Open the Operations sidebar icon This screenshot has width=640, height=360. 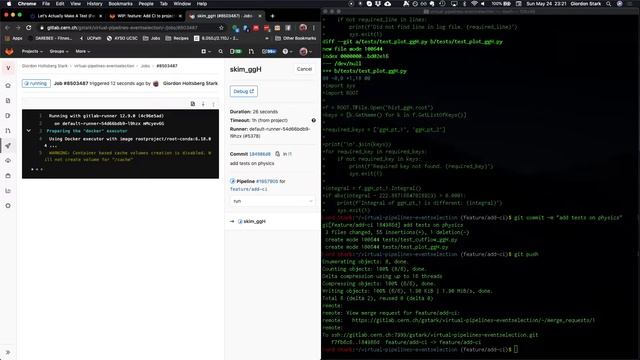8,161
